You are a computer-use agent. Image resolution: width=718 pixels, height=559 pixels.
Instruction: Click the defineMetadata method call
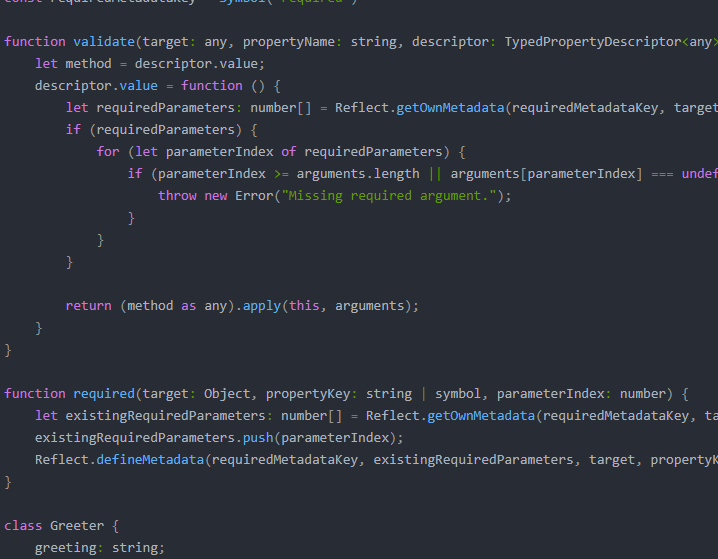tap(150, 459)
